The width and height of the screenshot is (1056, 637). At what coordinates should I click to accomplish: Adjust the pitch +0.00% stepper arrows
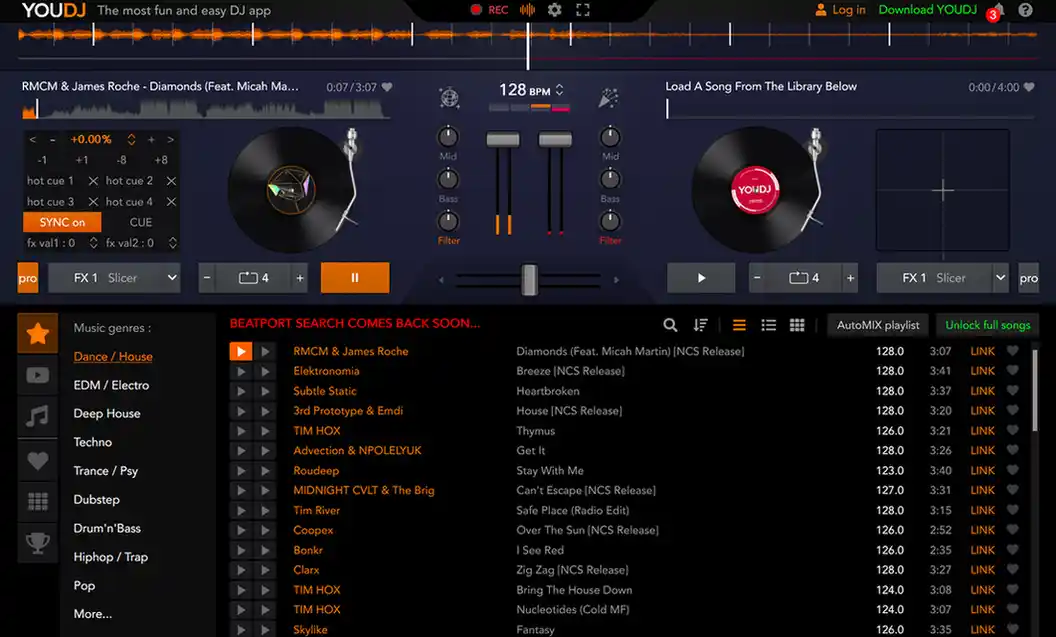point(131,139)
